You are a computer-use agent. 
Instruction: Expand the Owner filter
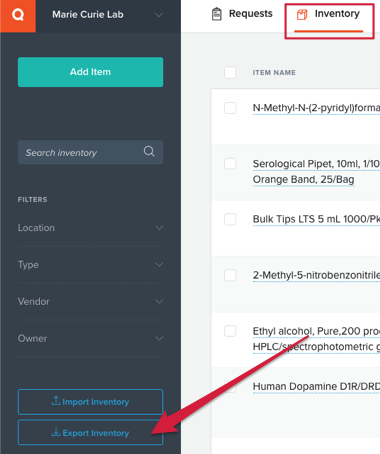point(90,339)
